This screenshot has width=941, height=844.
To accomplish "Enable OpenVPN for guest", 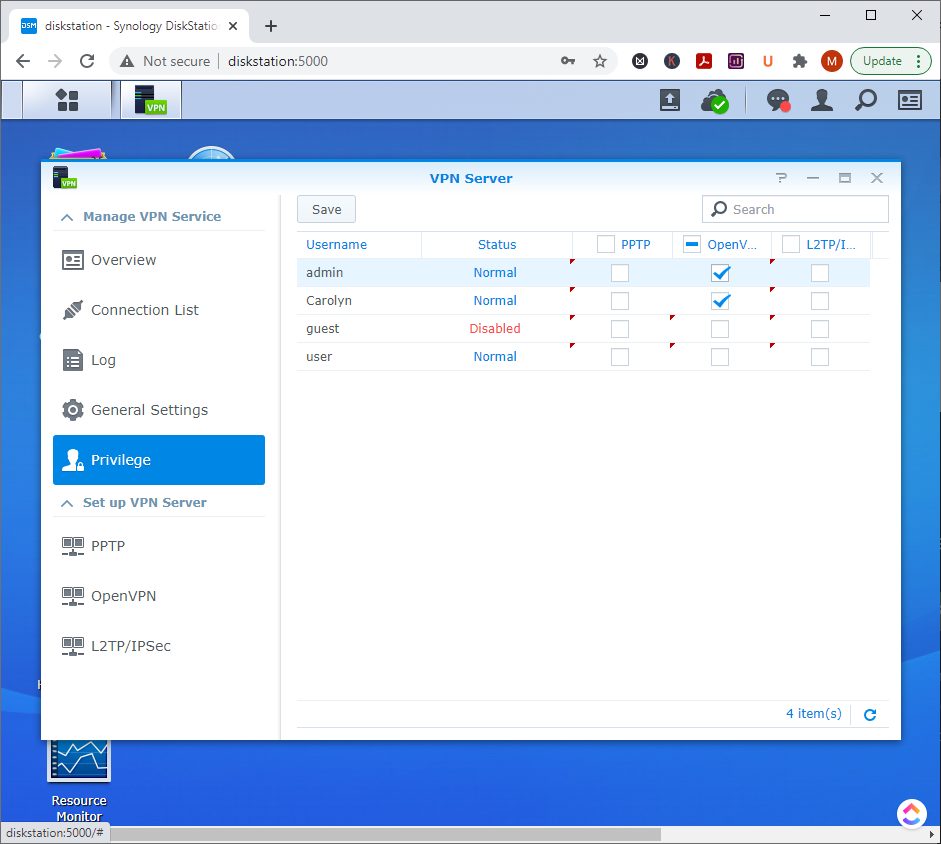I will [x=720, y=329].
